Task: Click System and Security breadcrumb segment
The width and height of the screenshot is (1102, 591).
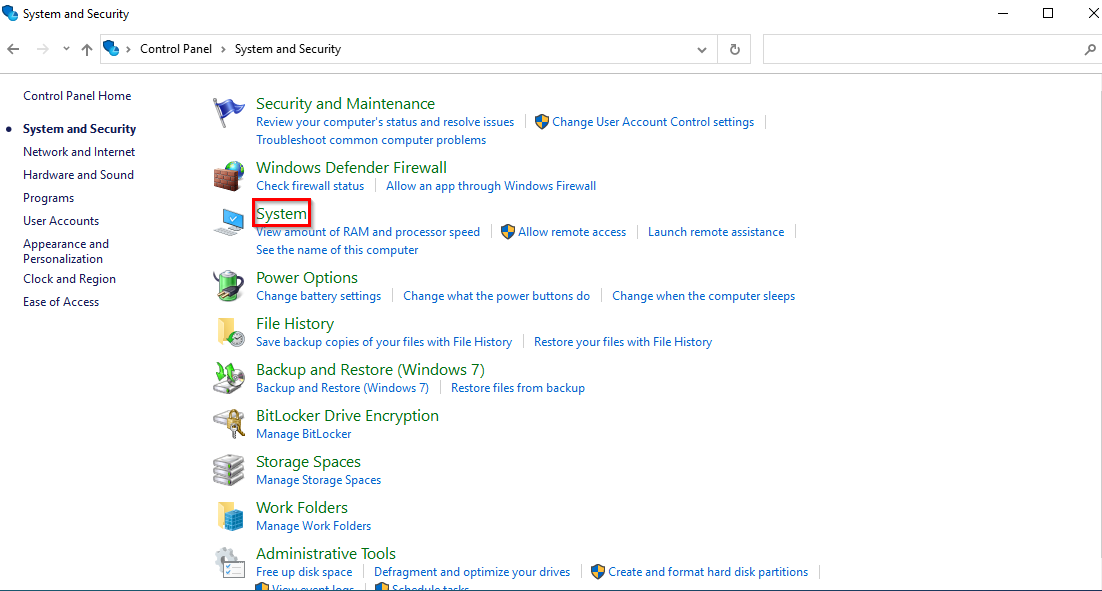Action: point(287,48)
